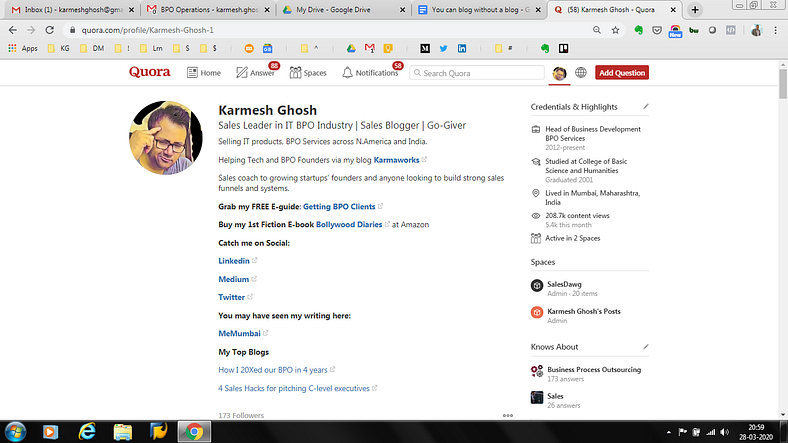The height and width of the screenshot is (443, 788).
Task: Open the Google Keep bookmark icon
Action: [388, 48]
